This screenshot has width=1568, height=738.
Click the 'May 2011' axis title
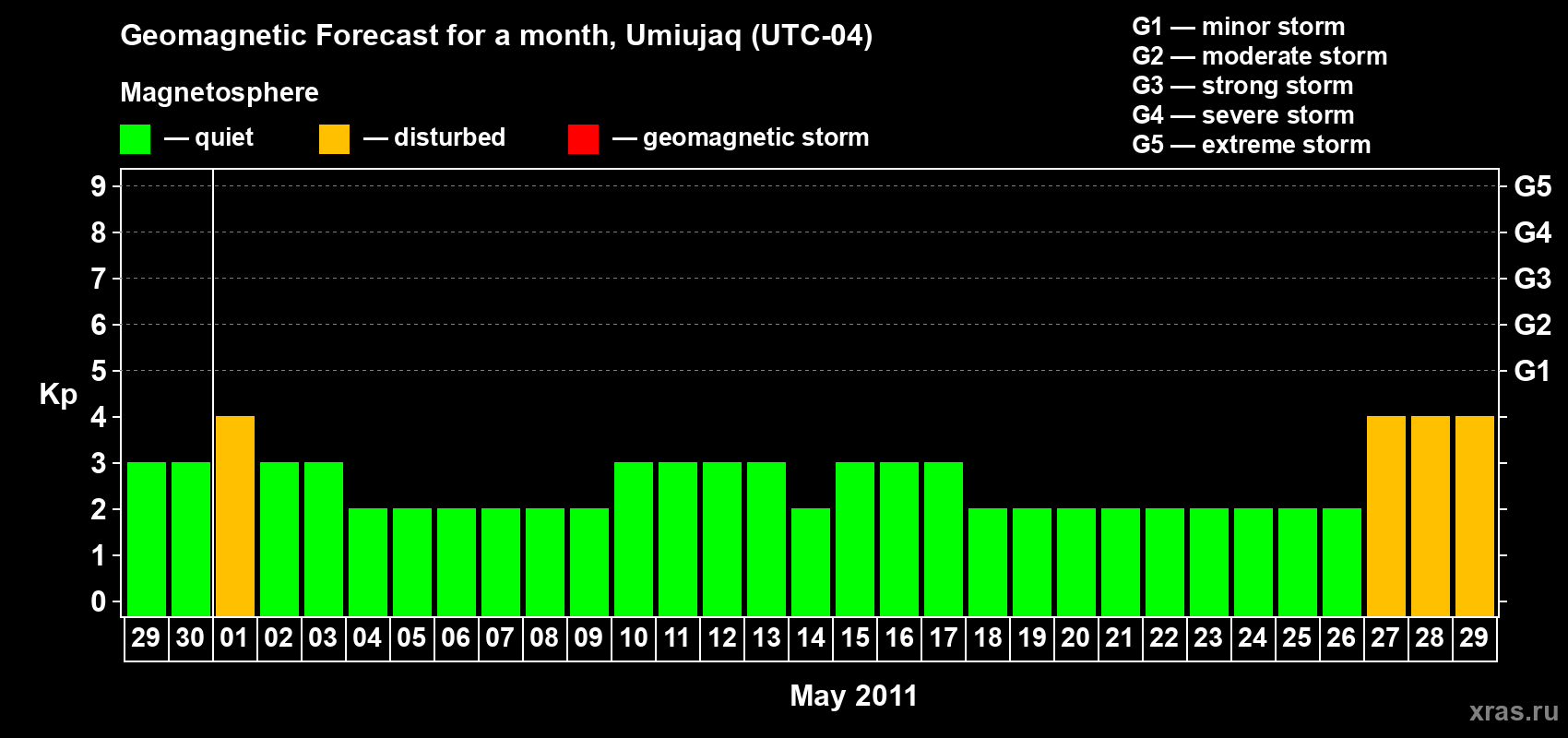(x=854, y=696)
